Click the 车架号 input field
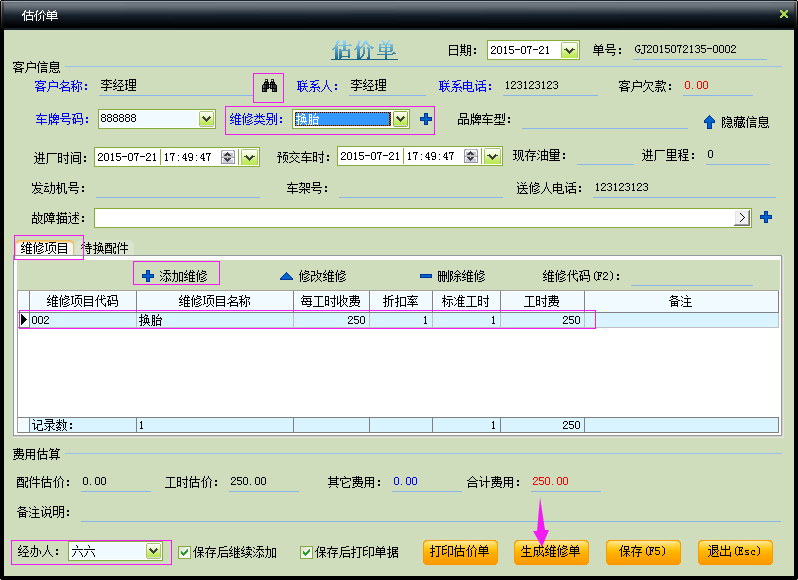This screenshot has width=798, height=580. point(420,188)
